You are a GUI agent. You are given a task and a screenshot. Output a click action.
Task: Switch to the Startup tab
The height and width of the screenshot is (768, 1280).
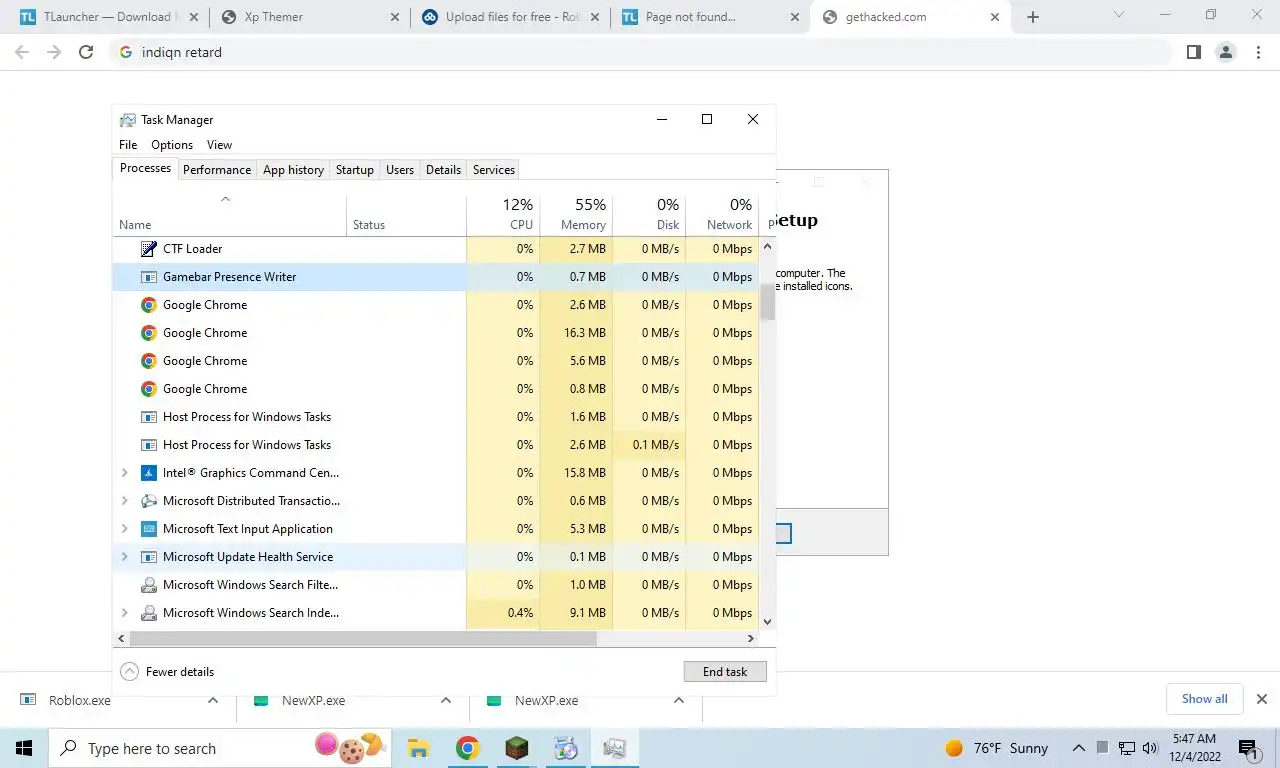(x=354, y=170)
